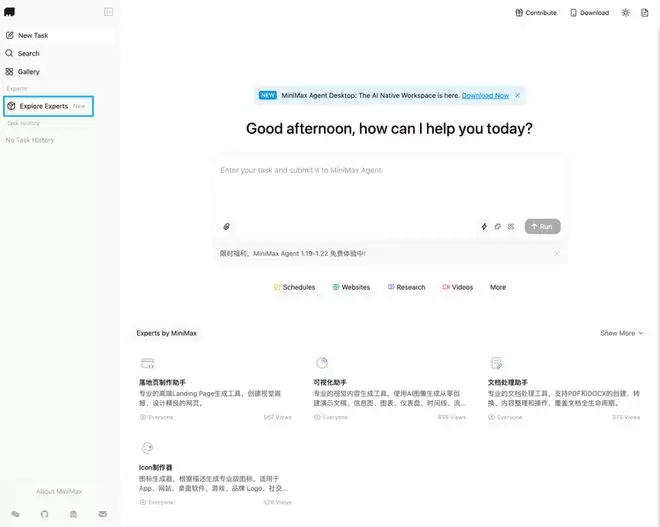This screenshot has width=660, height=527.
Task: Click the WeChat icon in the sidebar footer
Action: click(x=15, y=513)
